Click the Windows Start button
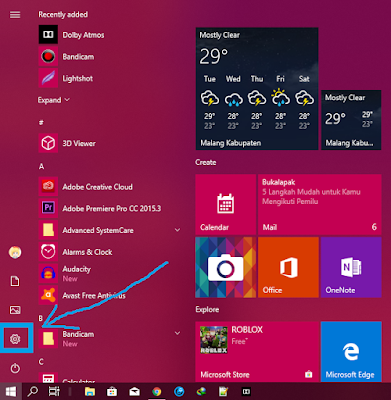This screenshot has width=391, height=400. tap(11, 391)
